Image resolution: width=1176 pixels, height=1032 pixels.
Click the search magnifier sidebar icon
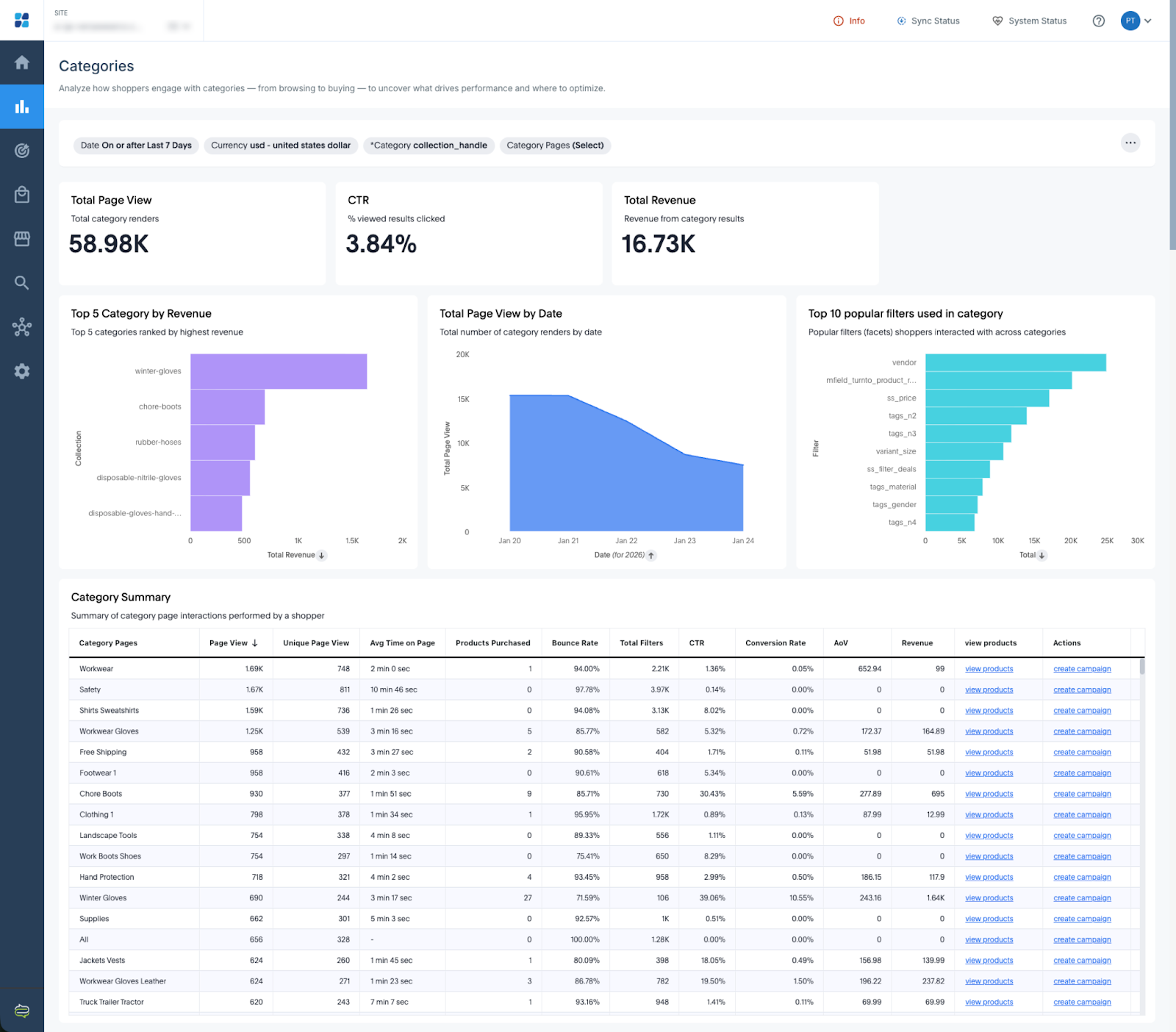[22, 283]
